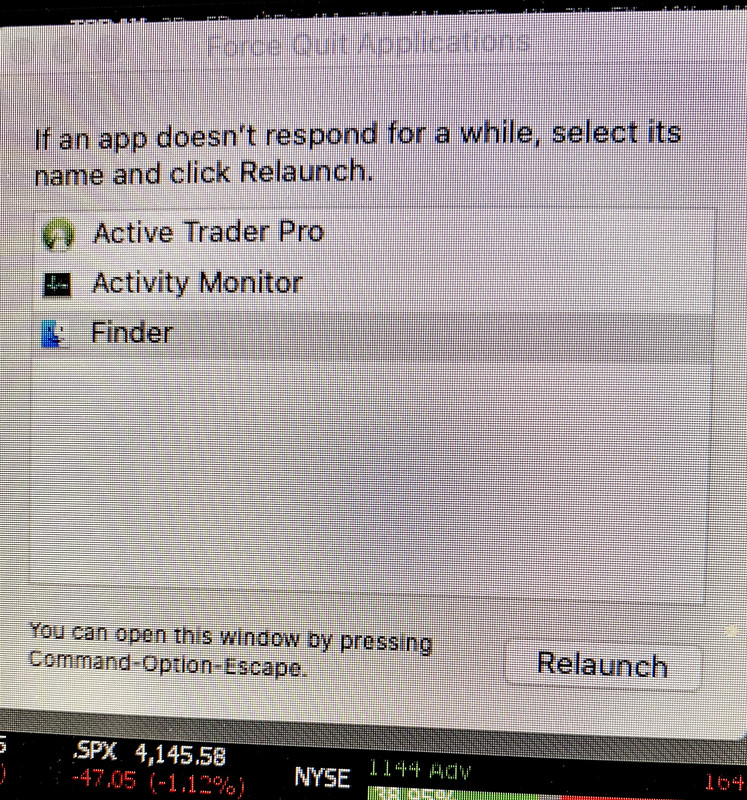747x800 pixels.
Task: Click the Relaunch button
Action: point(603,665)
